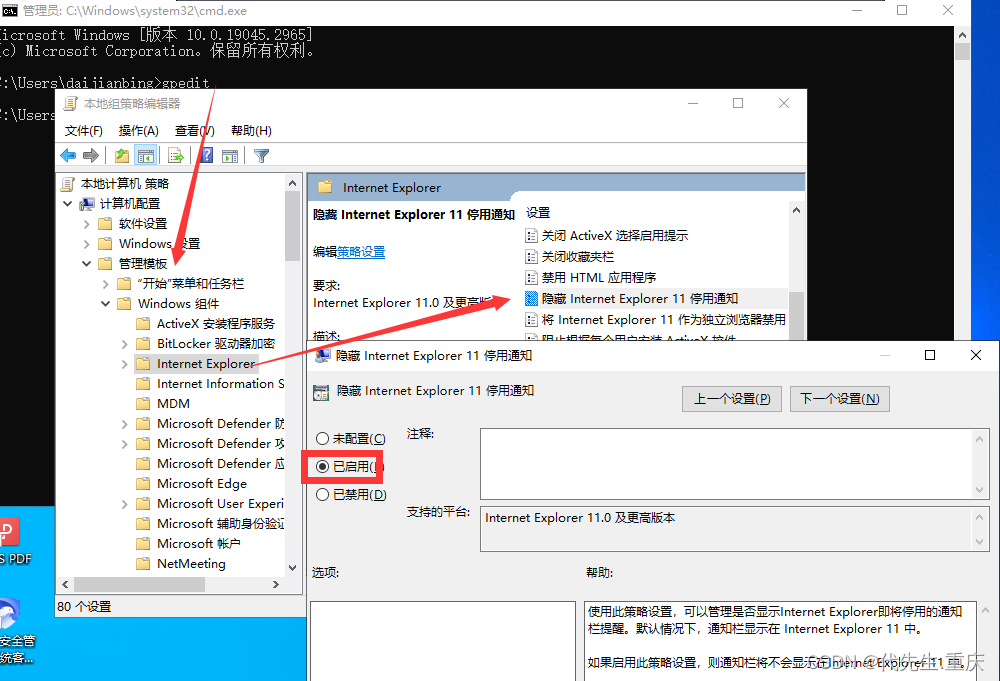Collapse the 计算机配置 tree node
Viewport: 1000px width, 681px height.
pos(68,204)
